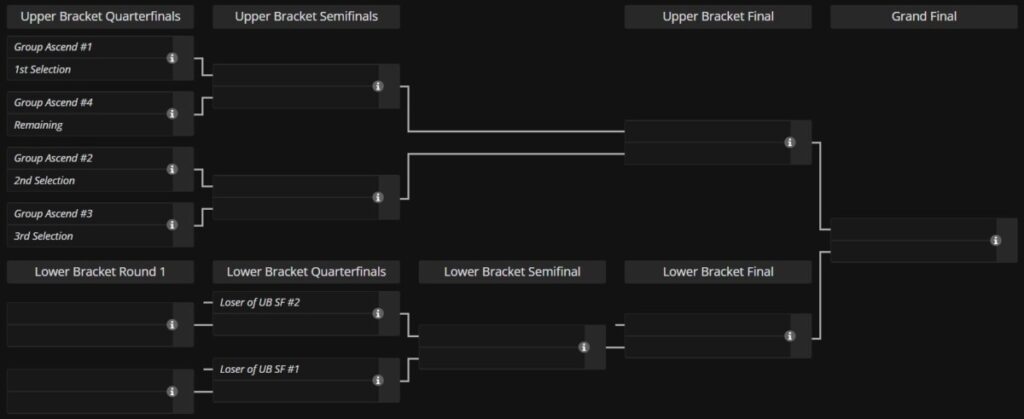Open info icon for Group Ascend #3 match
The image size is (1024, 419).
tap(172, 225)
